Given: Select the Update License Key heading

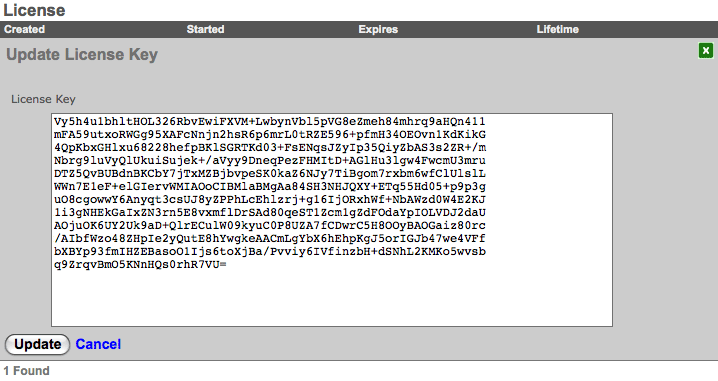Looking at the screenshot, I should point(82,54).
